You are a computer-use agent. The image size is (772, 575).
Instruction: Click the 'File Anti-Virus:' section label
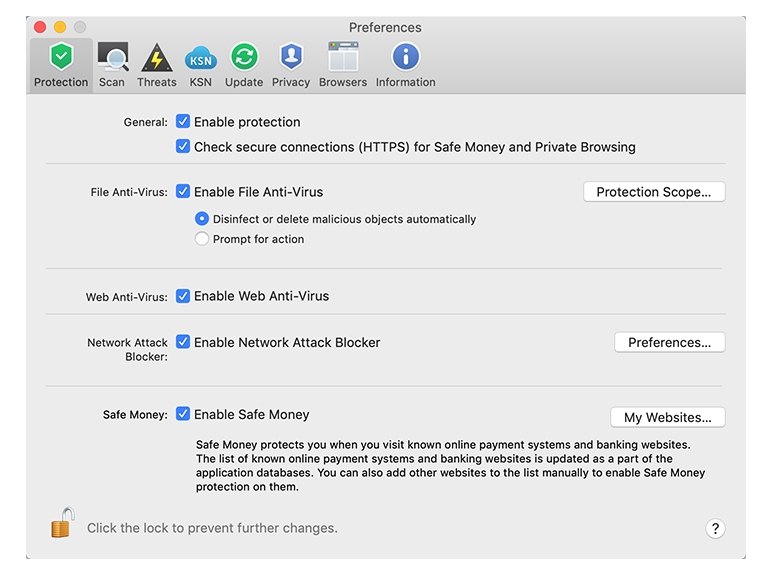coord(129,192)
